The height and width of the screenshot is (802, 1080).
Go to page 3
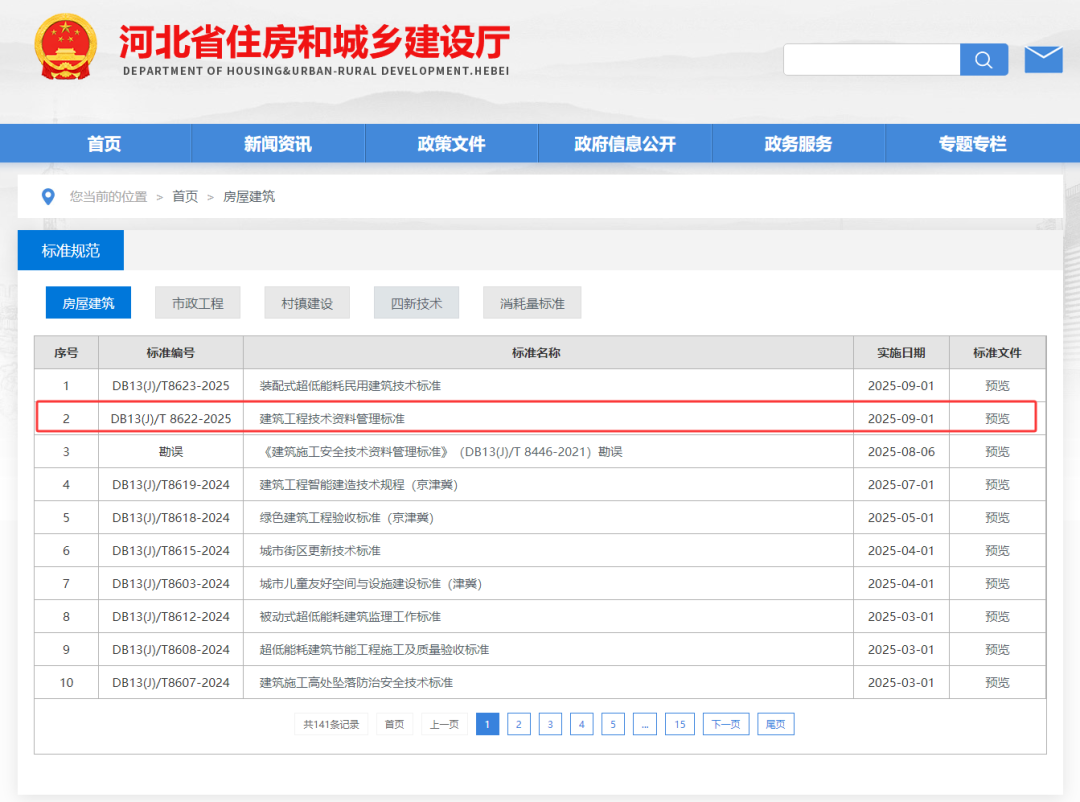click(550, 724)
